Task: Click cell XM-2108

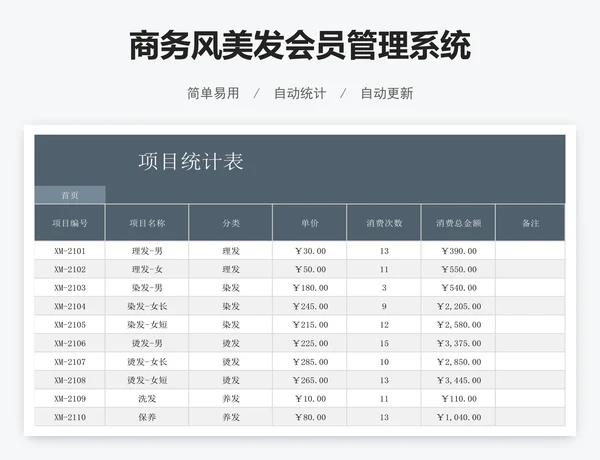Action: [x=70, y=380]
